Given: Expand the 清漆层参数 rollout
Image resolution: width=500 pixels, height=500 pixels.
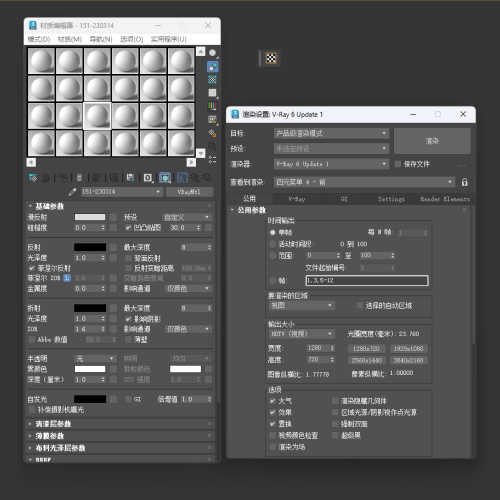Looking at the screenshot, I should (x=120, y=424).
